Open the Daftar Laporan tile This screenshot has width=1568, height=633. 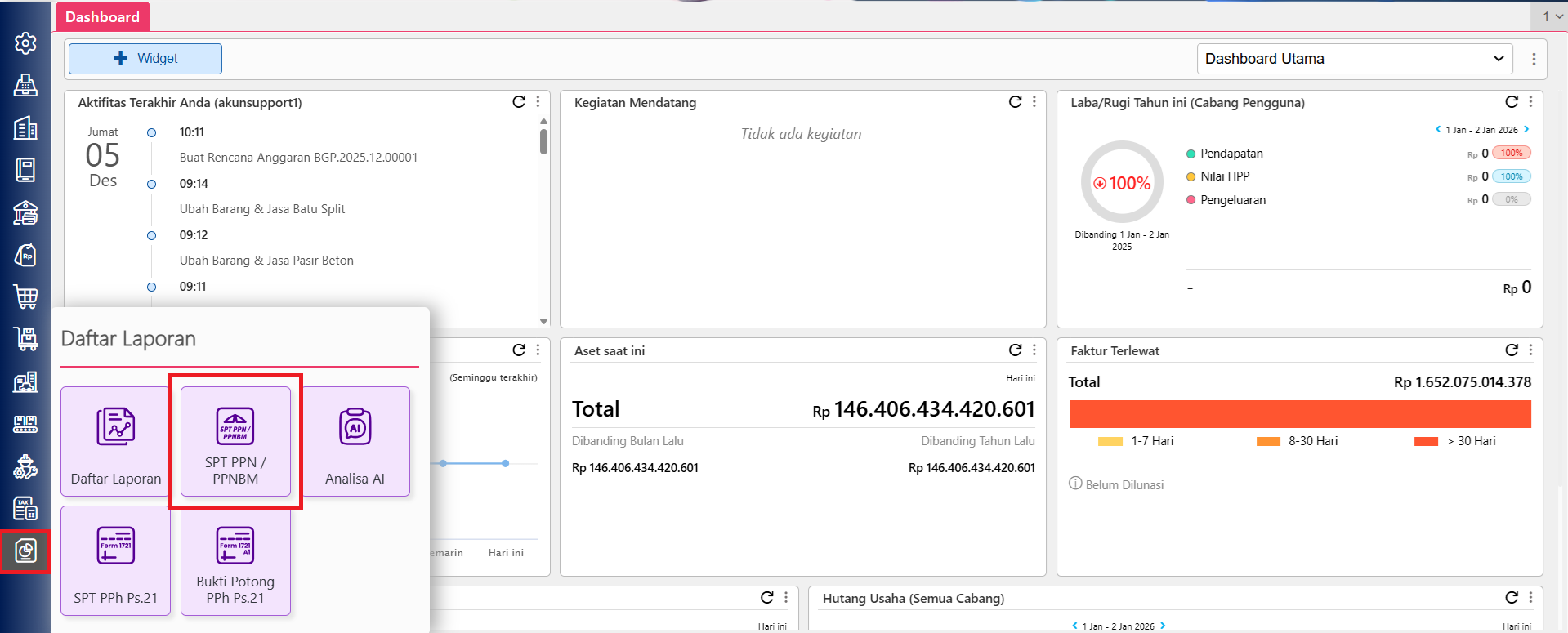point(115,441)
